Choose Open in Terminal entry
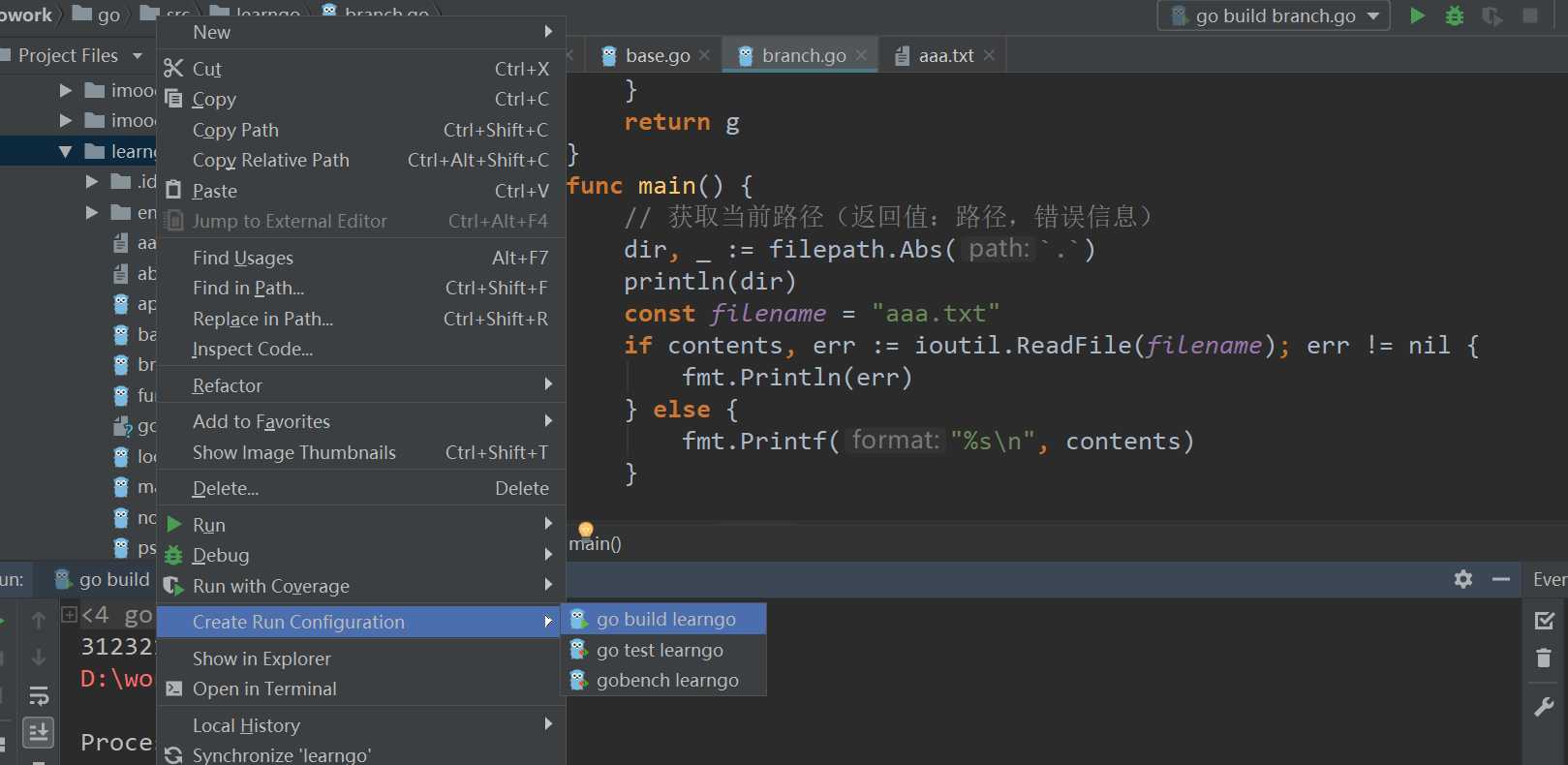The image size is (1568, 765). (360, 688)
